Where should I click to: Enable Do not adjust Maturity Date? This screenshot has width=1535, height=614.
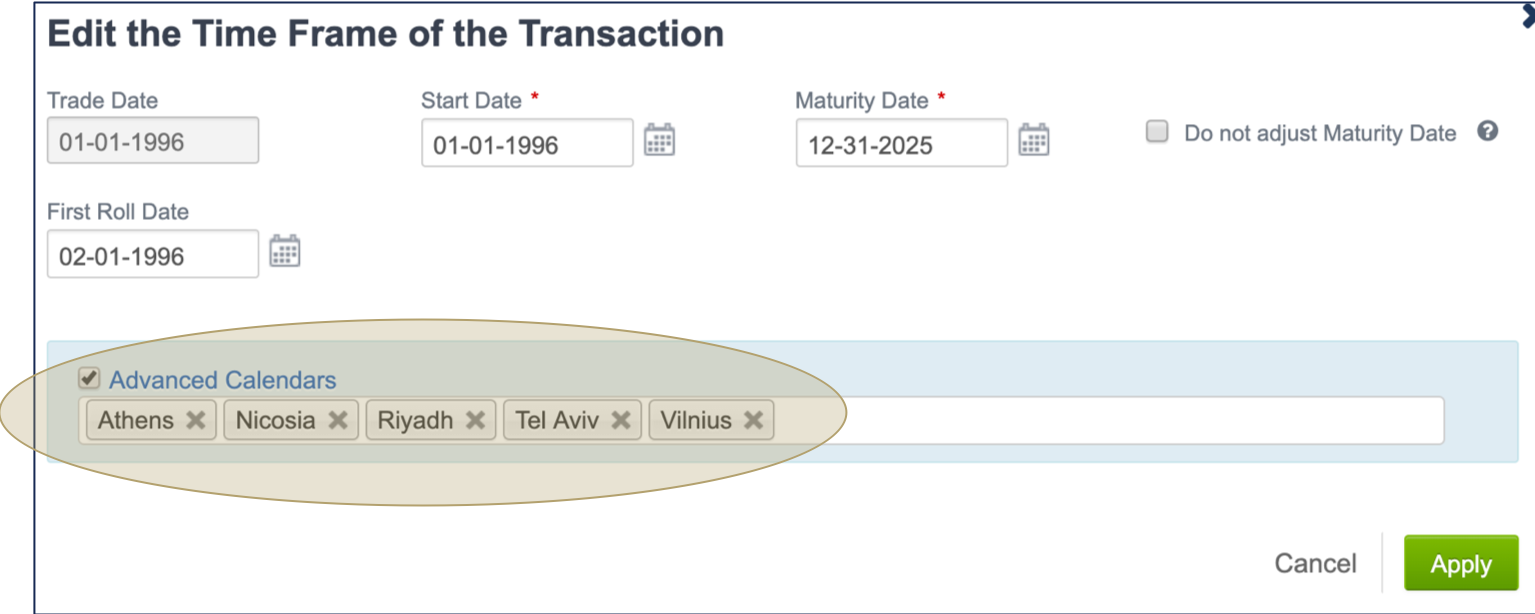1156,130
